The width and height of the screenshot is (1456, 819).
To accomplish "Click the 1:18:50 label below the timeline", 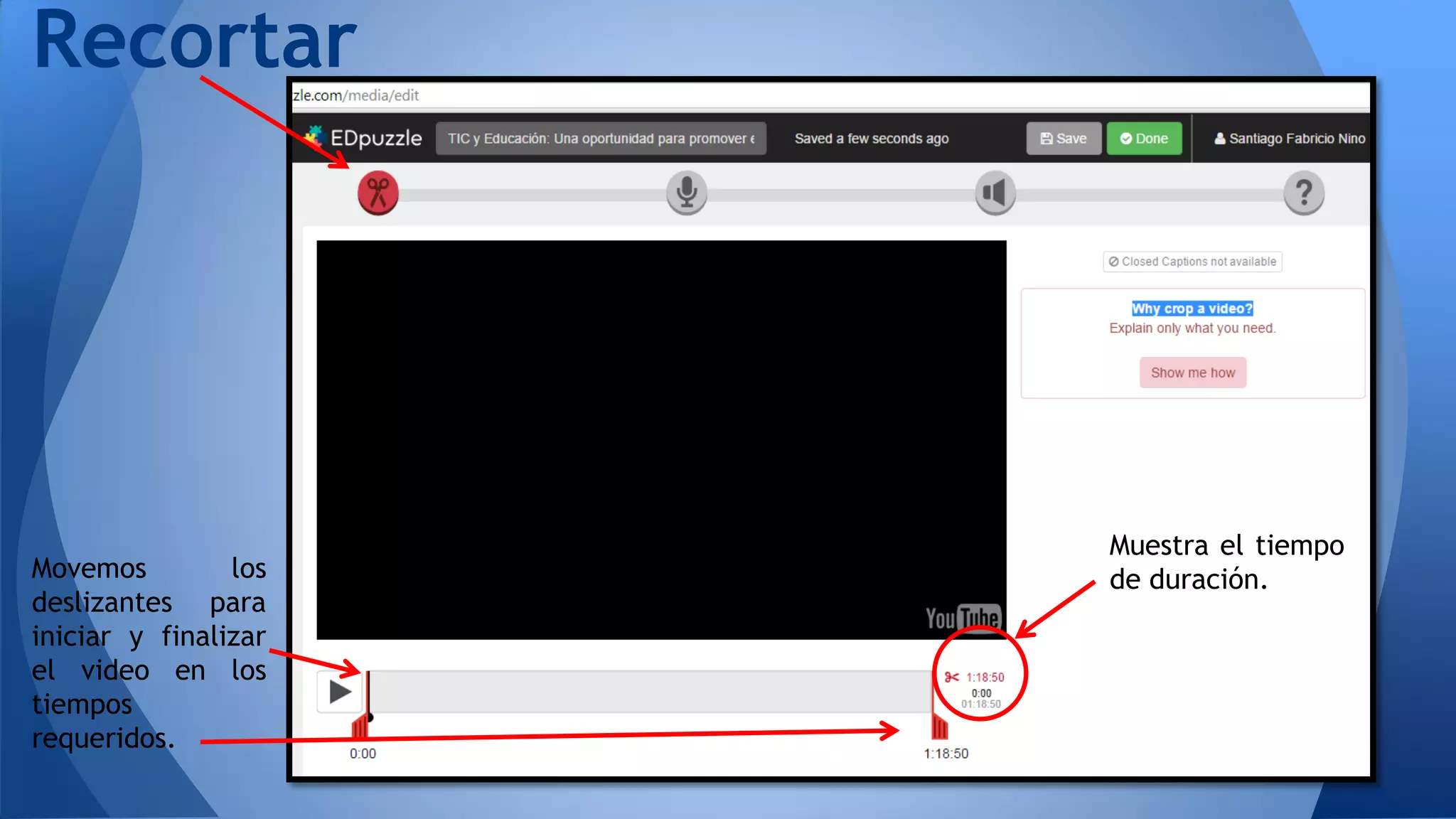I will coord(946,754).
